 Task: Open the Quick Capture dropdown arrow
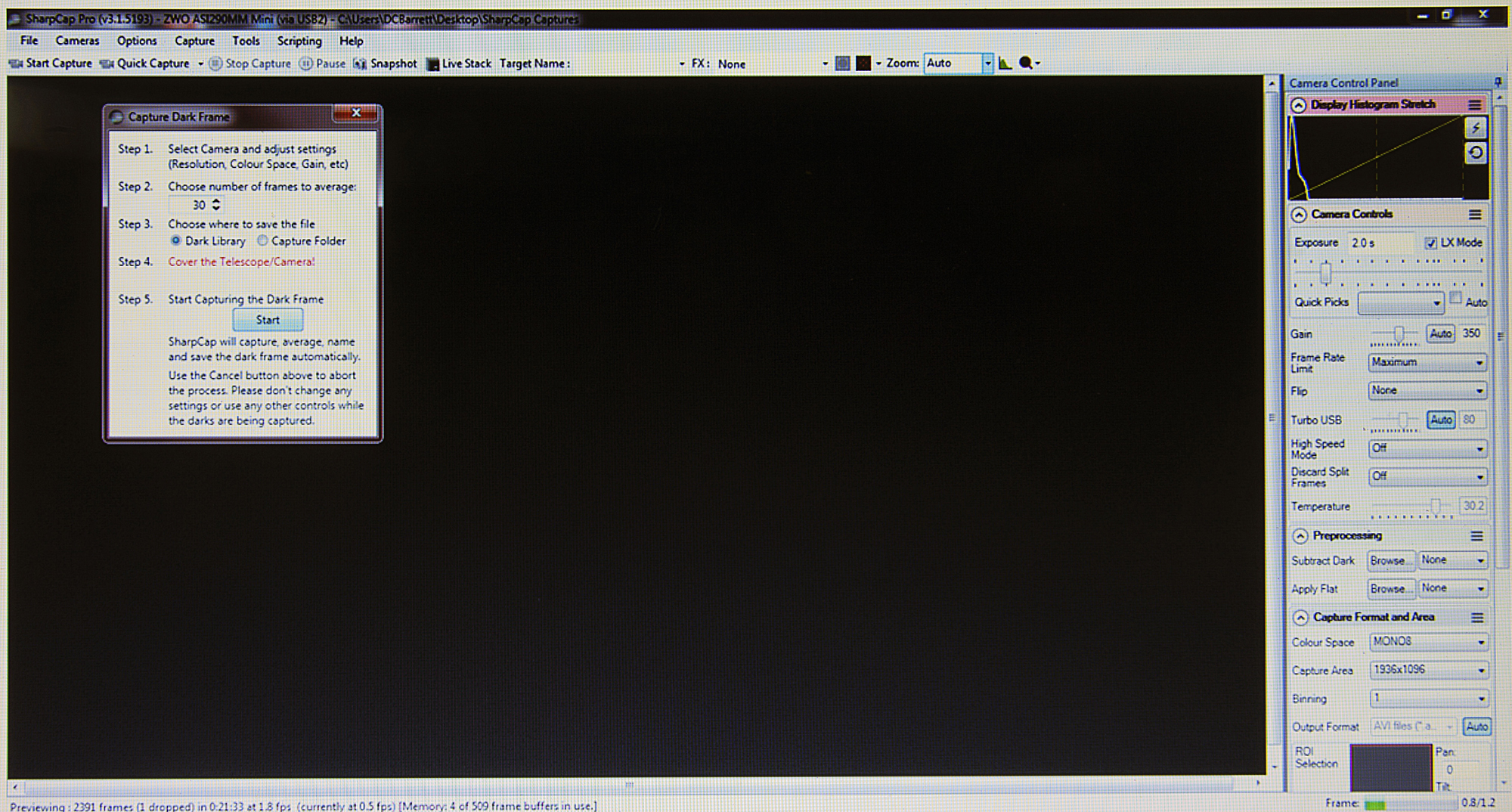[200, 64]
